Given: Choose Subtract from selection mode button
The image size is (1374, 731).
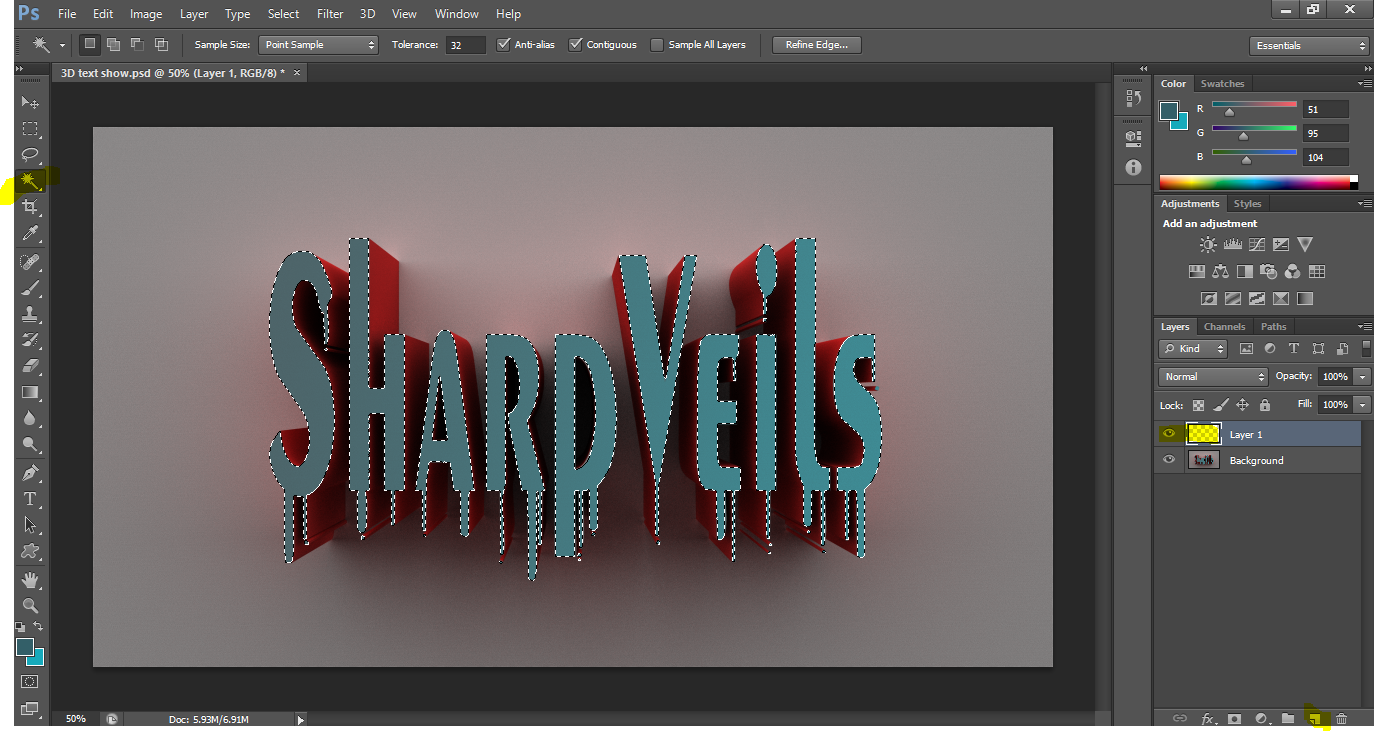Looking at the screenshot, I should point(137,45).
